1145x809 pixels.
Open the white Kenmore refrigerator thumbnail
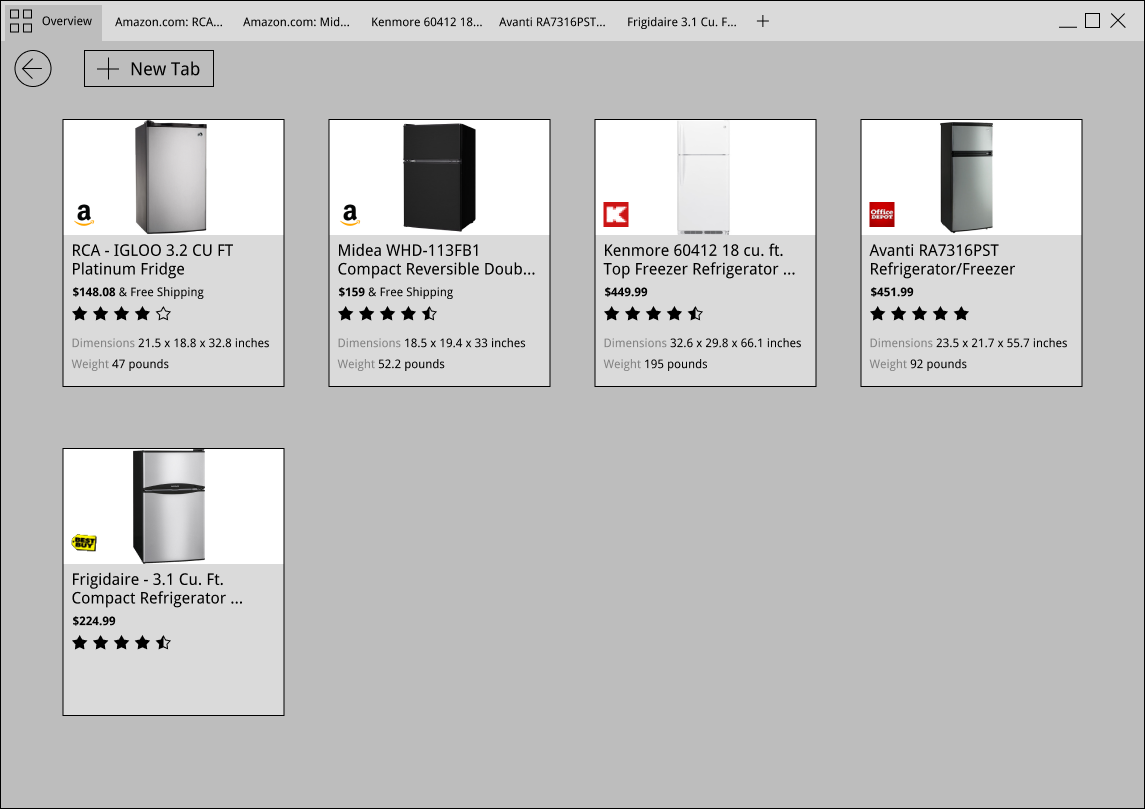pyautogui.click(x=703, y=177)
